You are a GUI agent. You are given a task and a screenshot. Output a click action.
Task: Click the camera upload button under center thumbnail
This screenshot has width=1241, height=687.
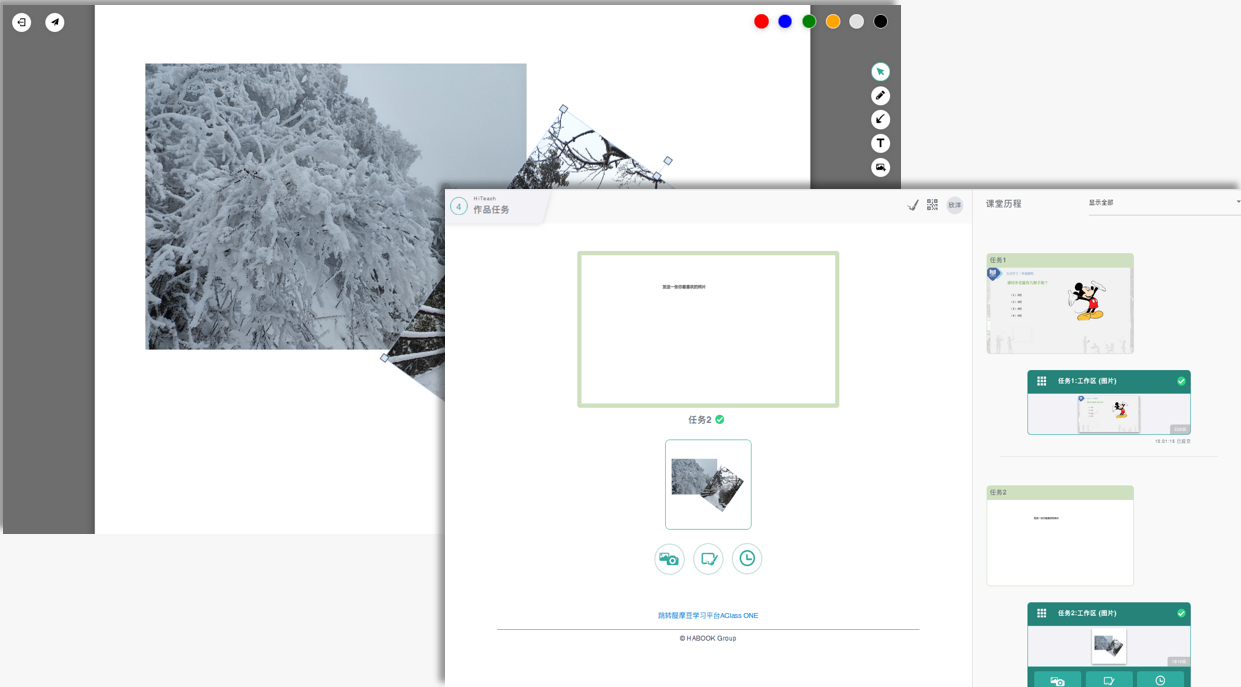[669, 559]
